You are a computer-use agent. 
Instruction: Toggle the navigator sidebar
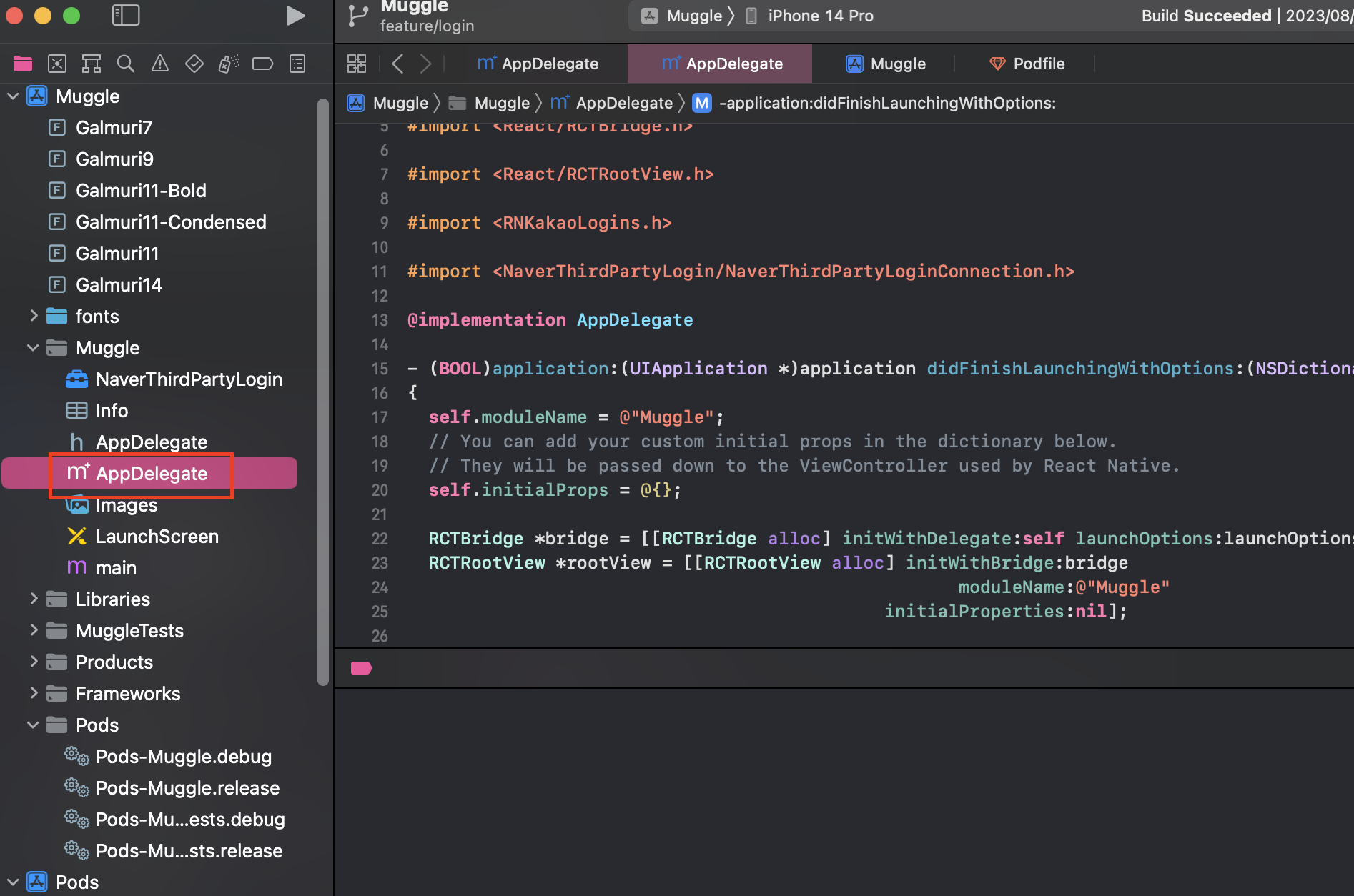[x=126, y=15]
